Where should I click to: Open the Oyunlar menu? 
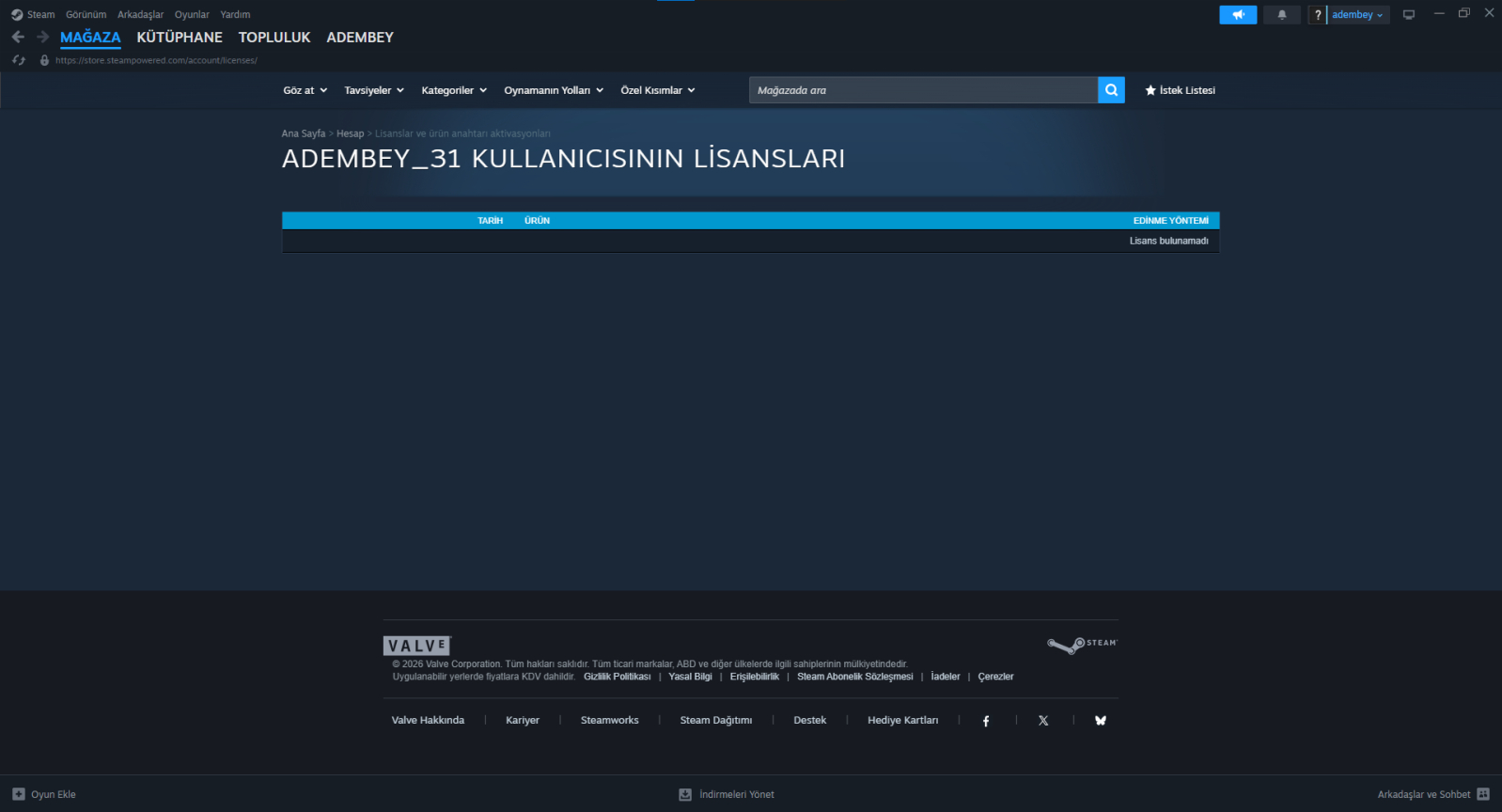192,14
